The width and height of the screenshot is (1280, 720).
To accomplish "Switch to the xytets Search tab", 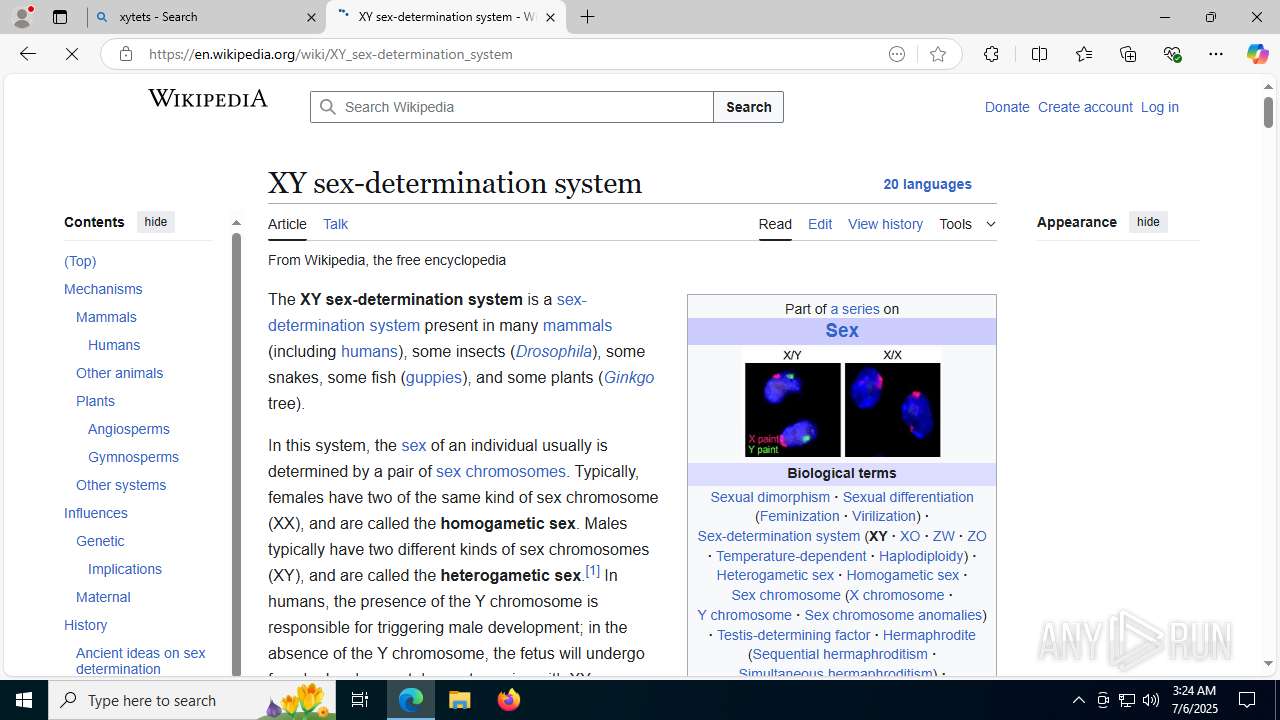I will tap(207, 17).
